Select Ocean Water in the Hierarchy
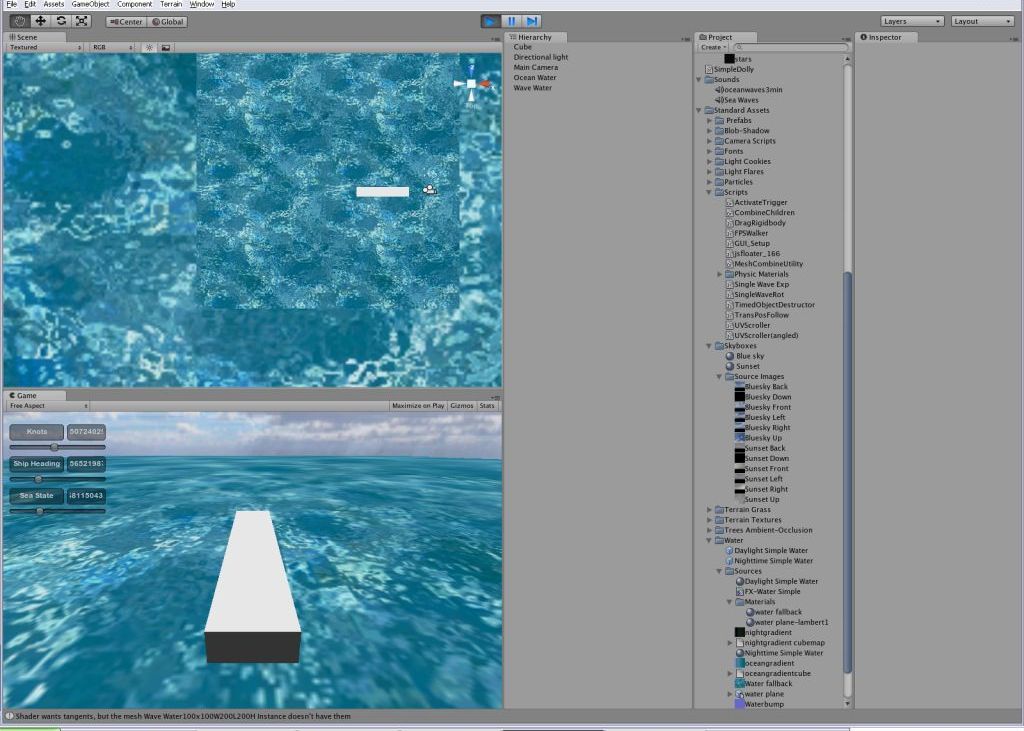Viewport: 1024px width, 731px height. tap(534, 78)
